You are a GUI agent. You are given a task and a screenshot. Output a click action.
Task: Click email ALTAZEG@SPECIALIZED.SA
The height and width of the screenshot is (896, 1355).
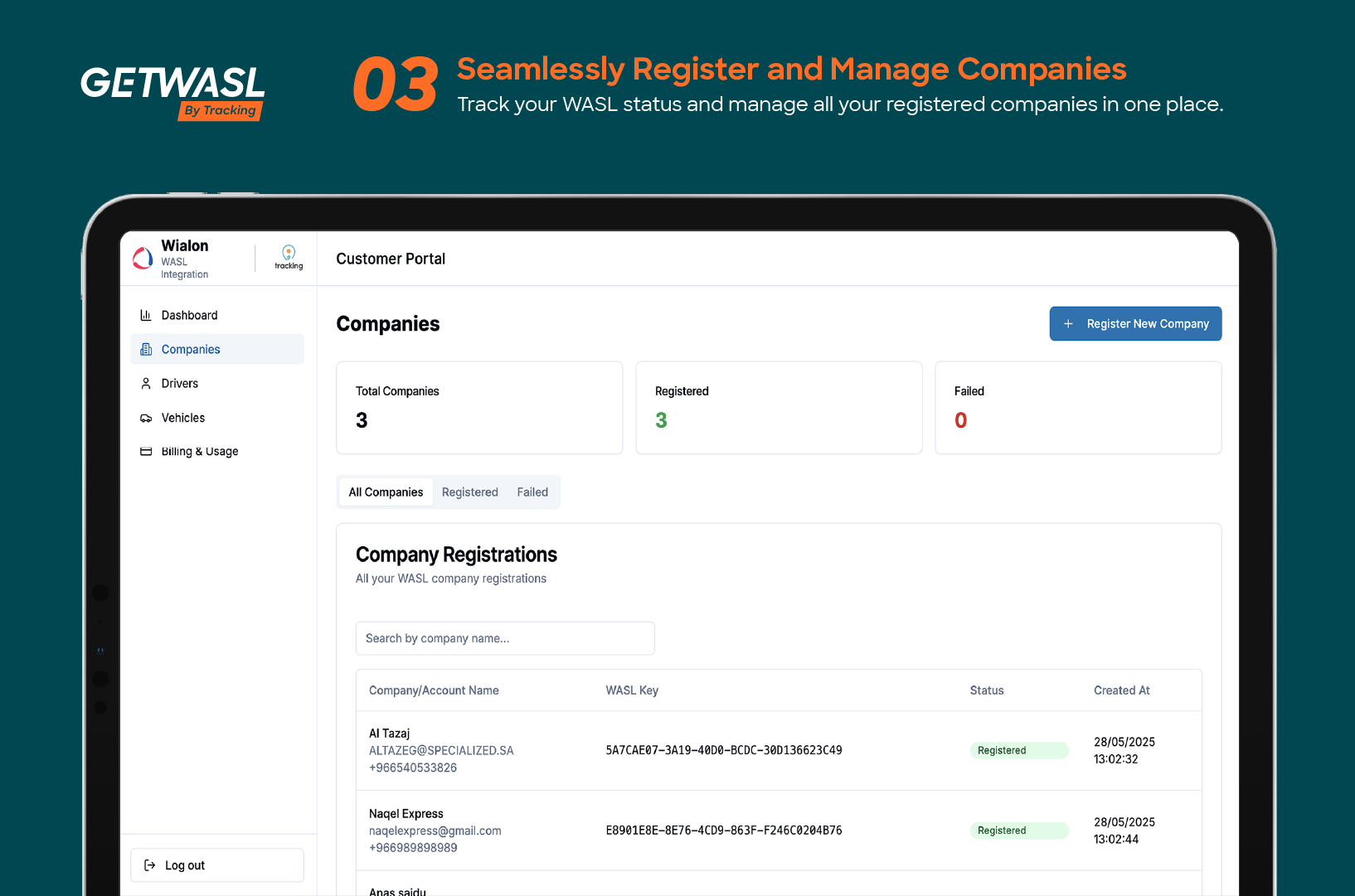pyautogui.click(x=441, y=751)
